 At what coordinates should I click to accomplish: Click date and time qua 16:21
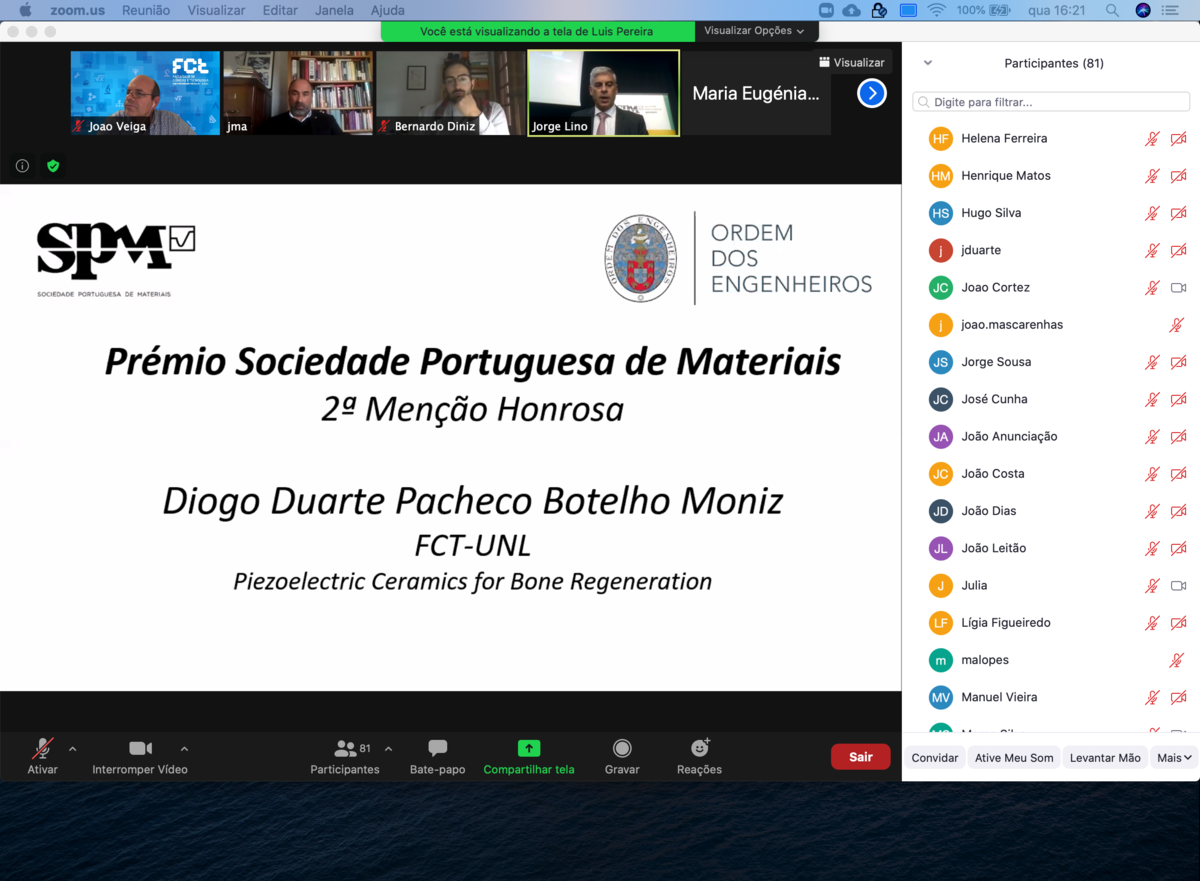1059,10
